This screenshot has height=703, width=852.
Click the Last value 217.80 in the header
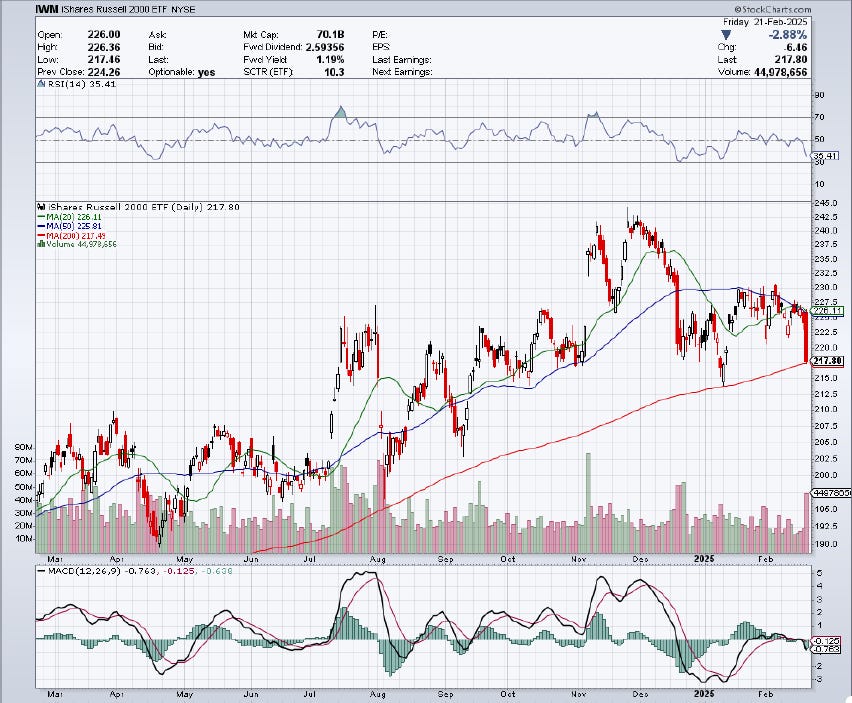[x=791, y=60]
